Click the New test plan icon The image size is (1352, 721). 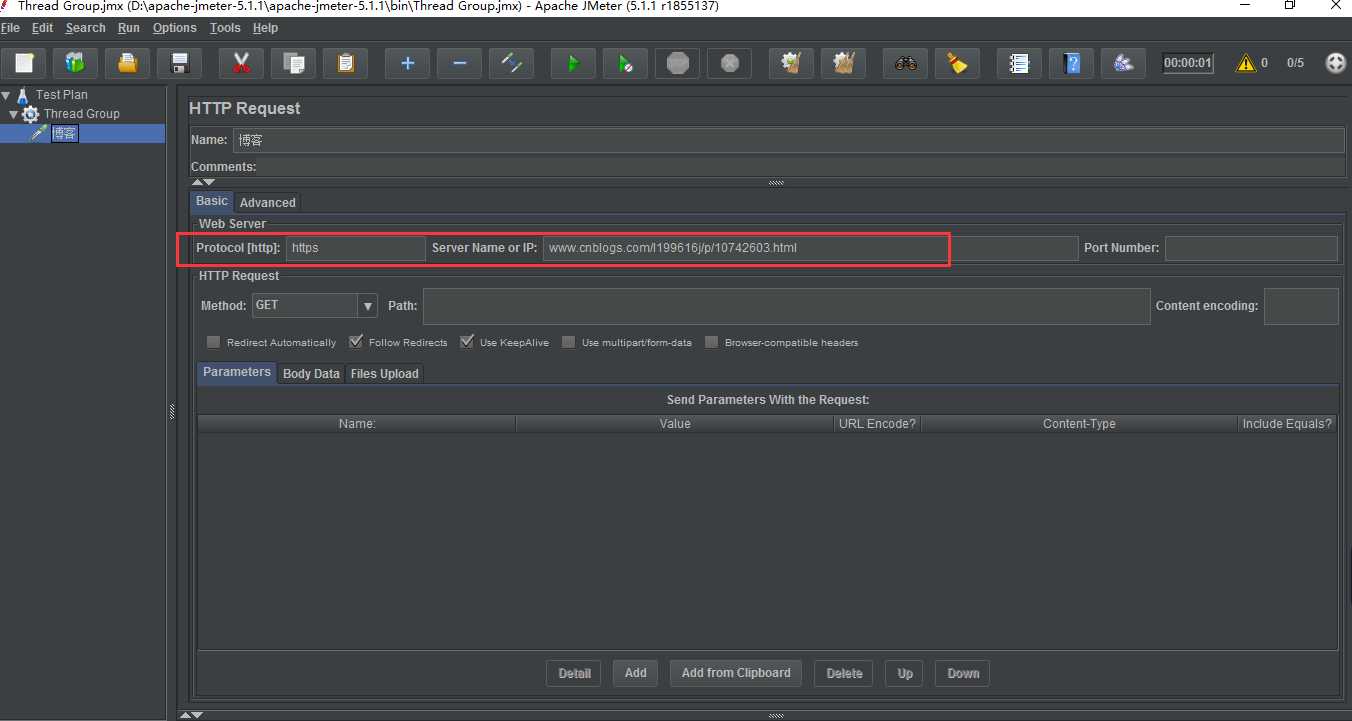pyautogui.click(x=23, y=64)
